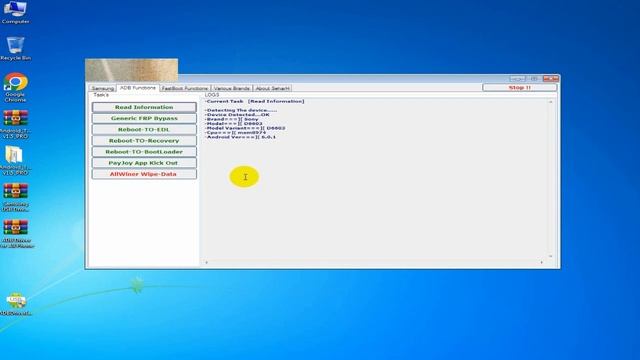Select the Android tool folder icon
The height and width of the screenshot is (360, 640).
(x=16, y=161)
